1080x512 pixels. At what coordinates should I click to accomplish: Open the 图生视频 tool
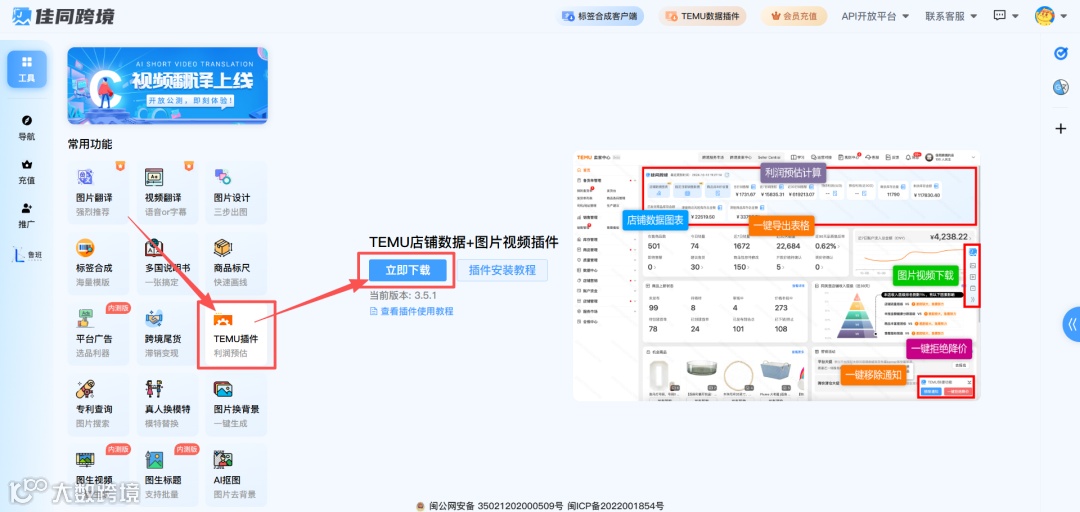[98, 475]
